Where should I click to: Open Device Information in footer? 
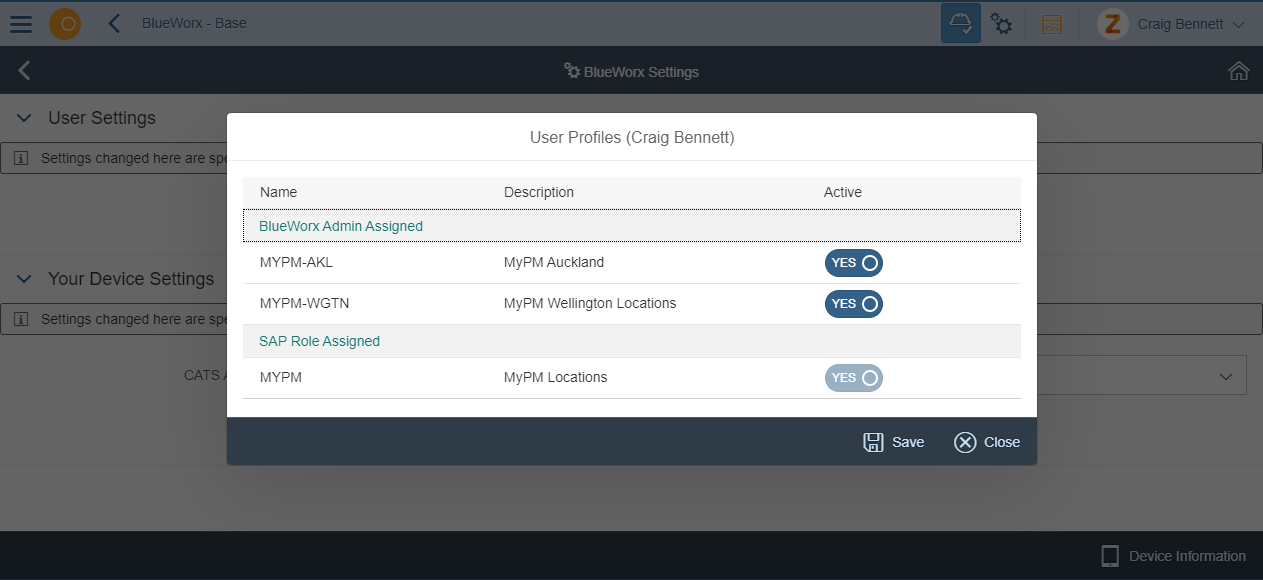click(x=1173, y=556)
